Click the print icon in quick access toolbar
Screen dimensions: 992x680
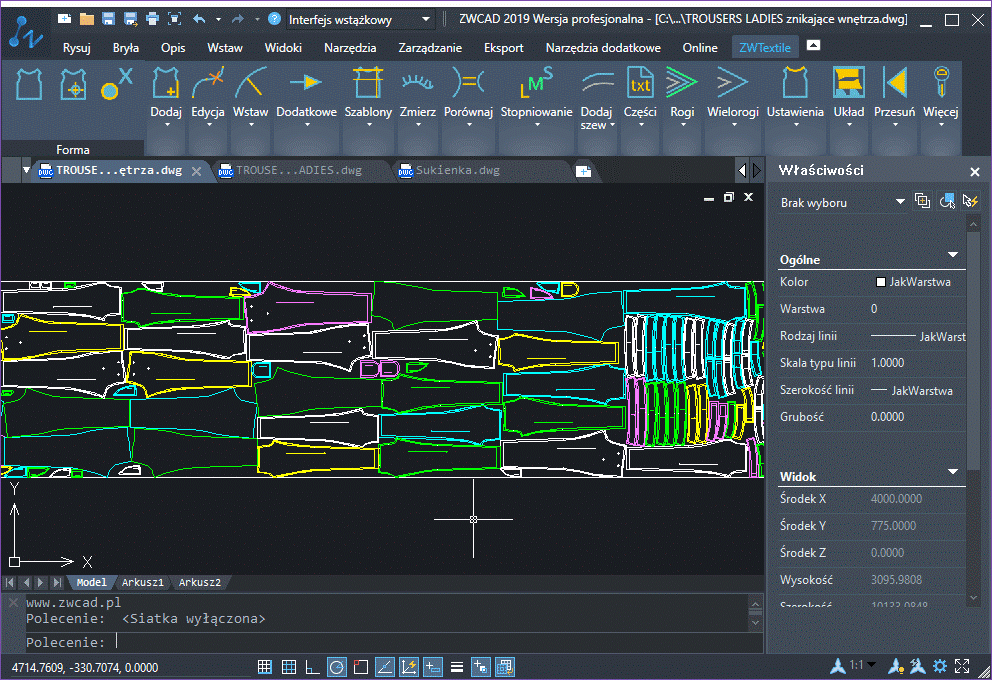pos(152,19)
